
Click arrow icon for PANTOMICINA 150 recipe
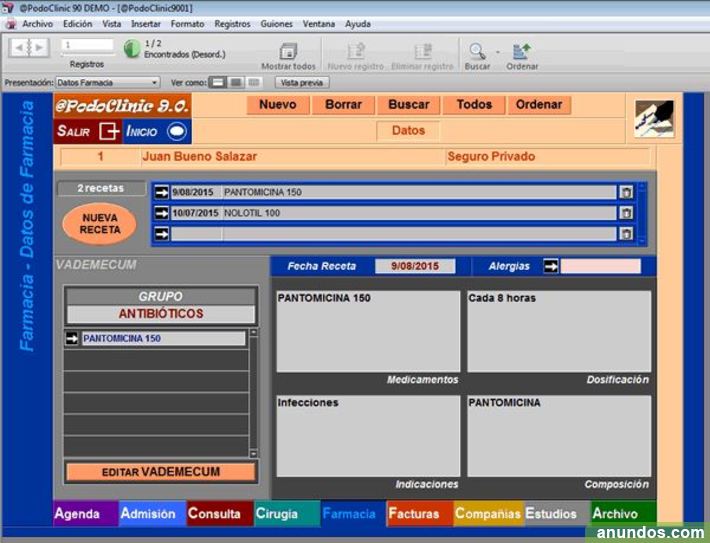tap(162, 192)
